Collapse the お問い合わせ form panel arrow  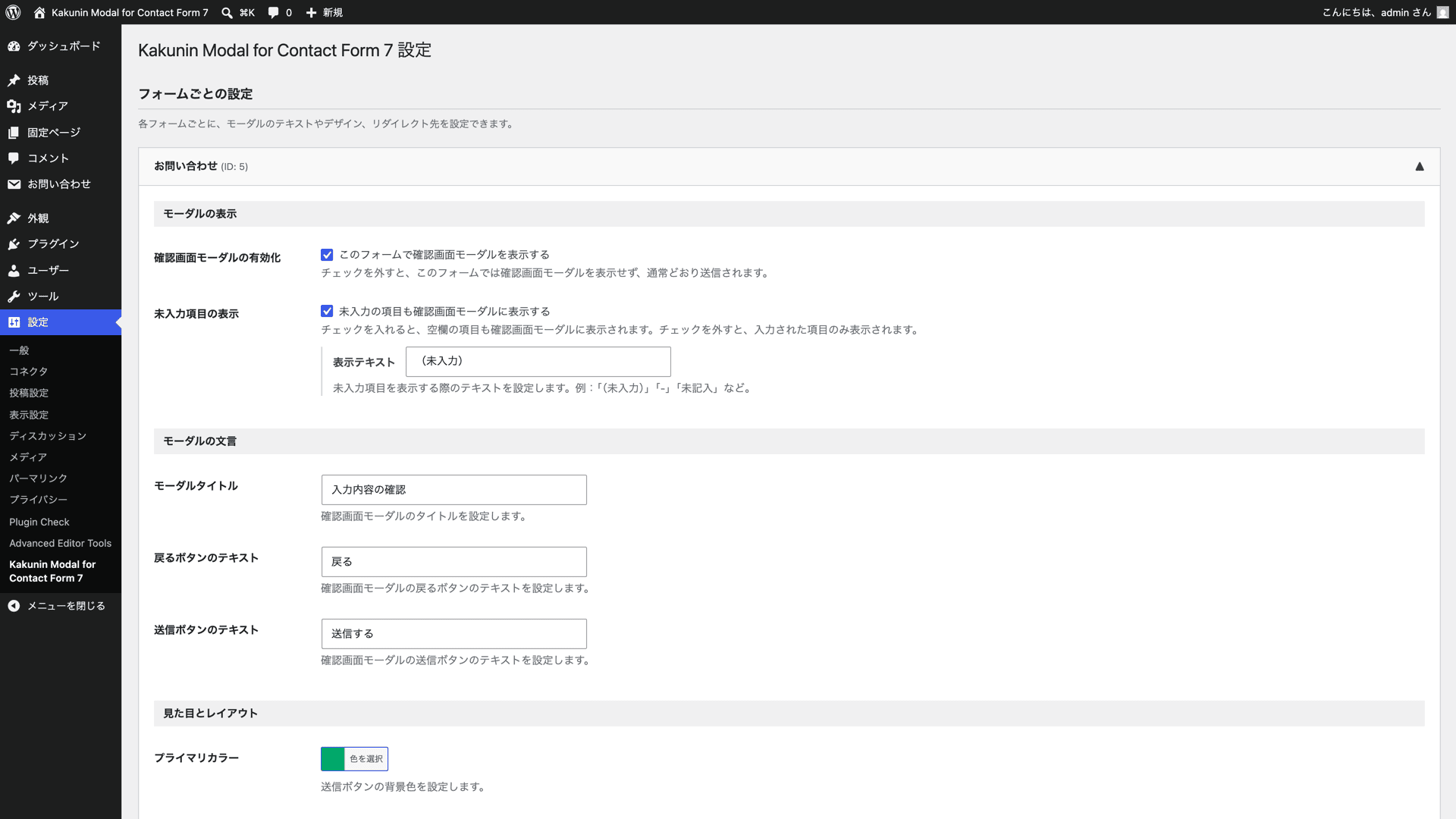[x=1420, y=167]
